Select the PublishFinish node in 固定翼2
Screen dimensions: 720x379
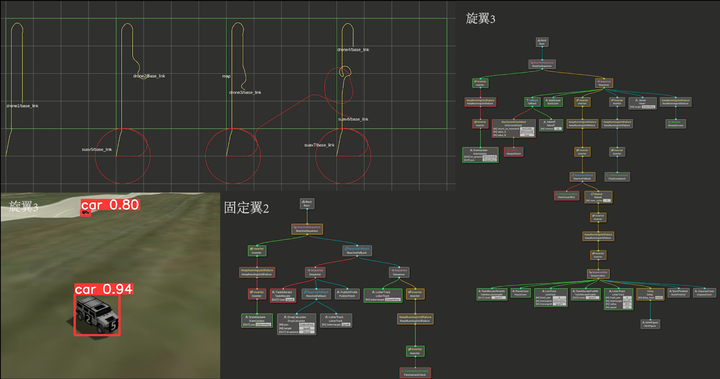click(x=348, y=294)
